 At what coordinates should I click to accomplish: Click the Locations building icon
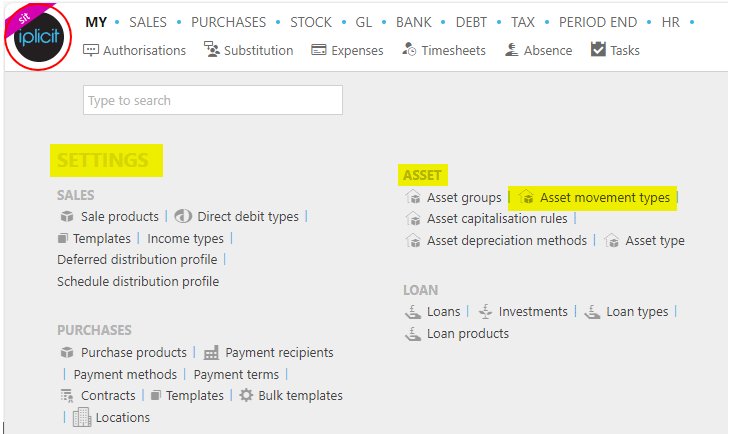[82, 417]
